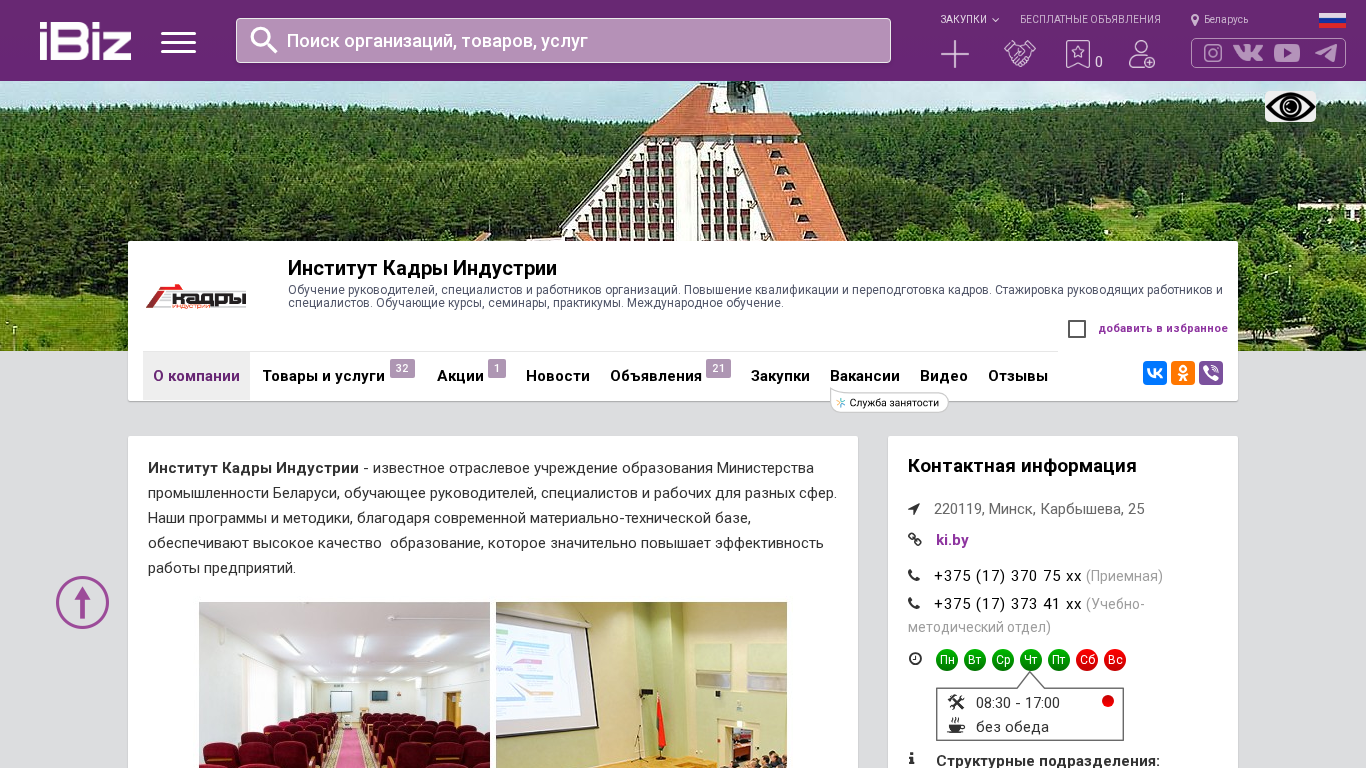Click the 08:30 - 17:00 working hours text
This screenshot has height=768, width=1366.
1018,703
